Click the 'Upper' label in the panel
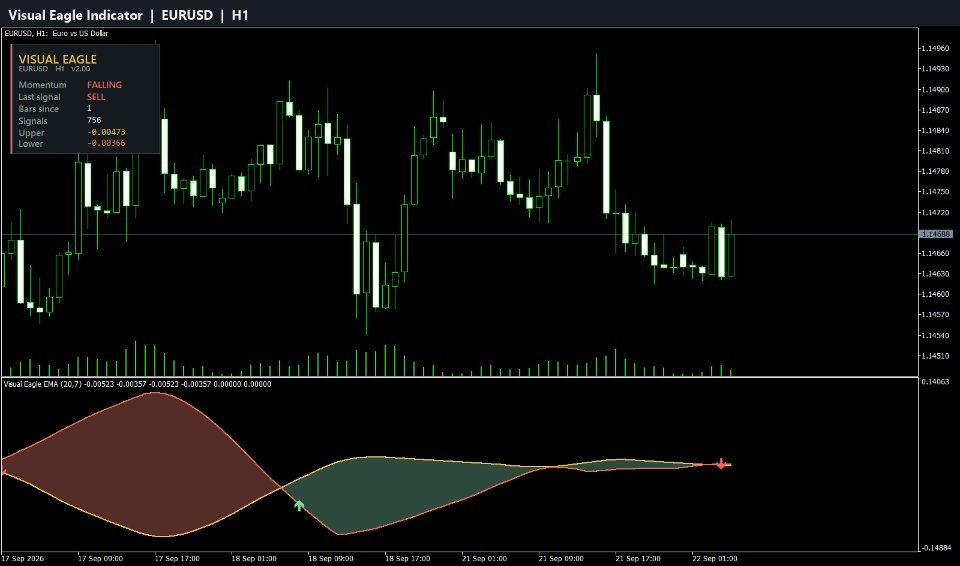Image resolution: width=960 pixels, height=566 pixels. point(31,133)
